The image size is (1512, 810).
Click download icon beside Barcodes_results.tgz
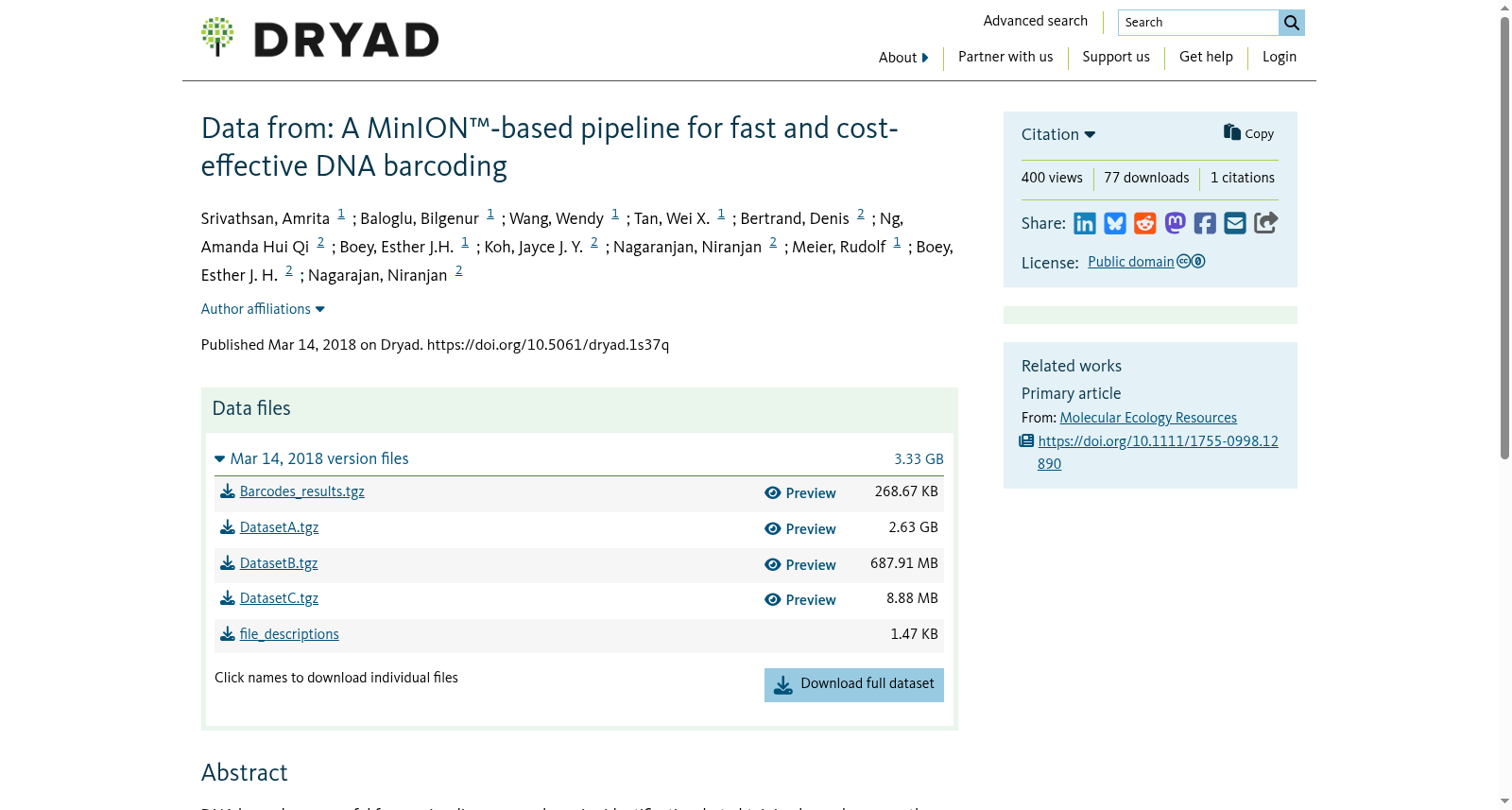coord(228,491)
